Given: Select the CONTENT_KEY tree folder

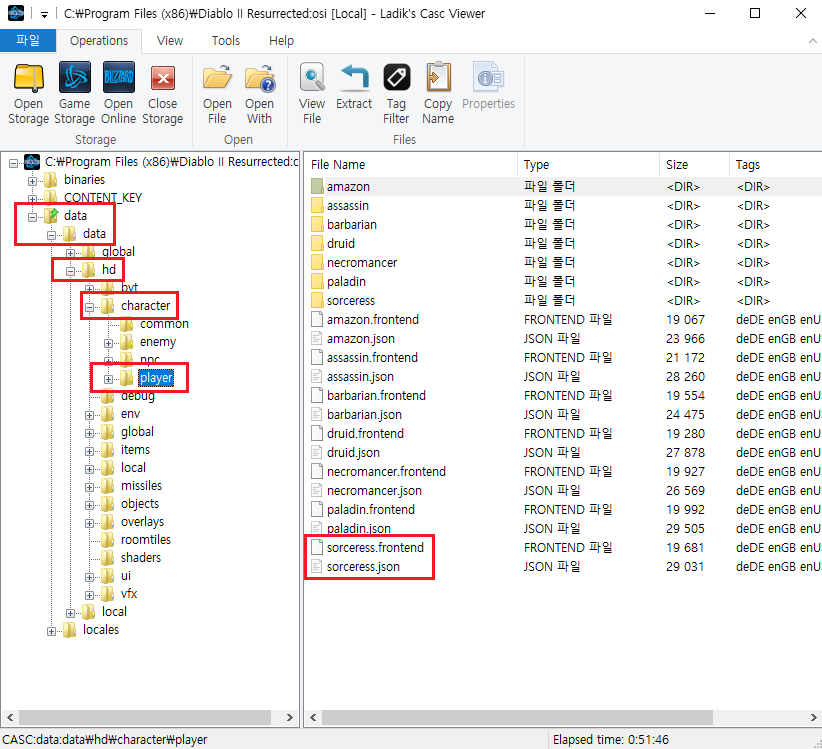Looking at the screenshot, I should click(x=103, y=198).
